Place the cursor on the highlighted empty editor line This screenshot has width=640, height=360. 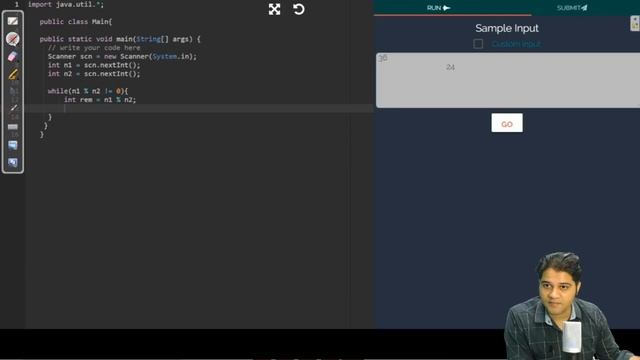pyautogui.click(x=199, y=108)
